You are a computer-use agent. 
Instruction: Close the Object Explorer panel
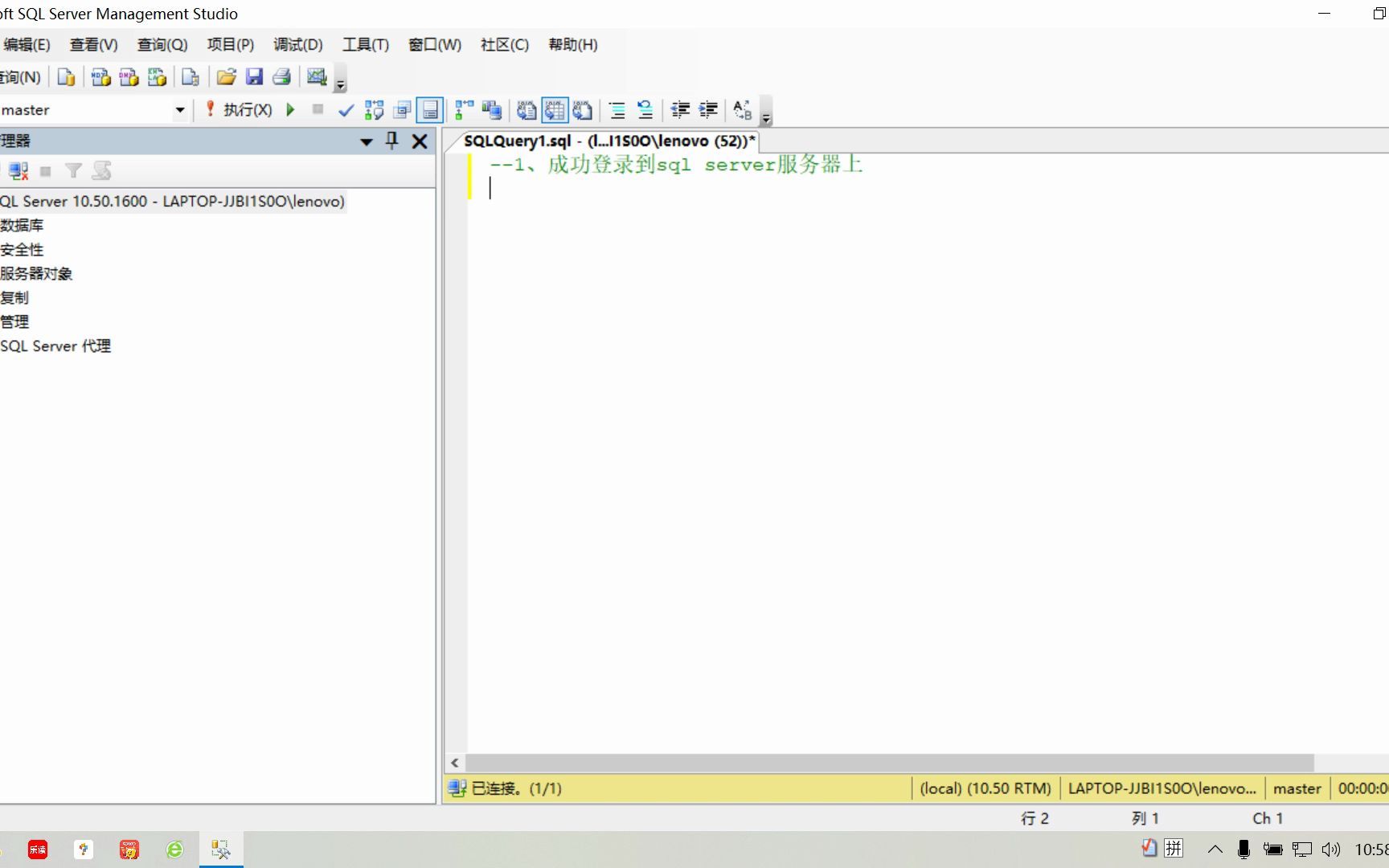click(420, 141)
